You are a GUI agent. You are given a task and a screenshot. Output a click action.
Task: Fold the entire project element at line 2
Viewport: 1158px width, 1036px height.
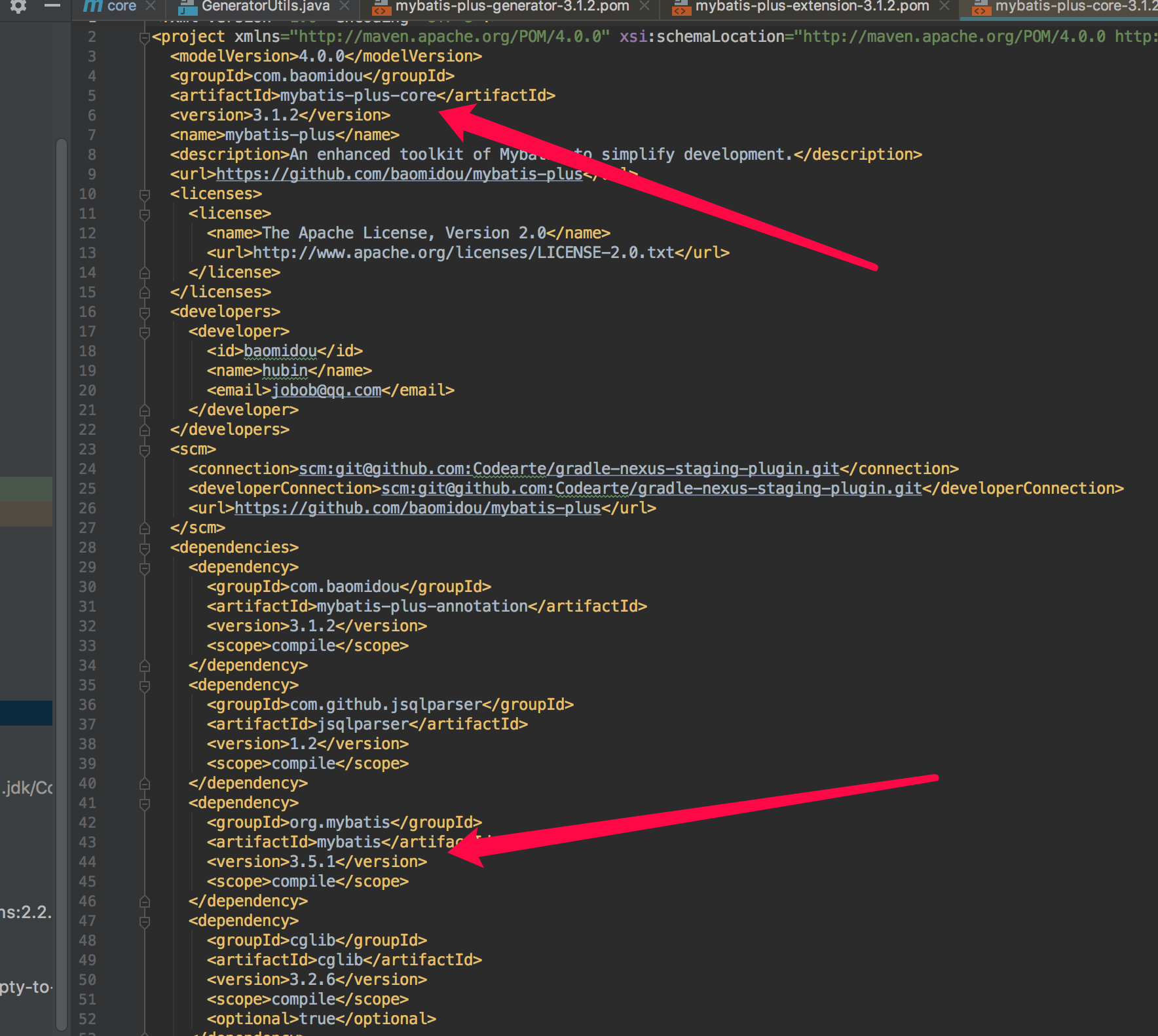(143, 37)
